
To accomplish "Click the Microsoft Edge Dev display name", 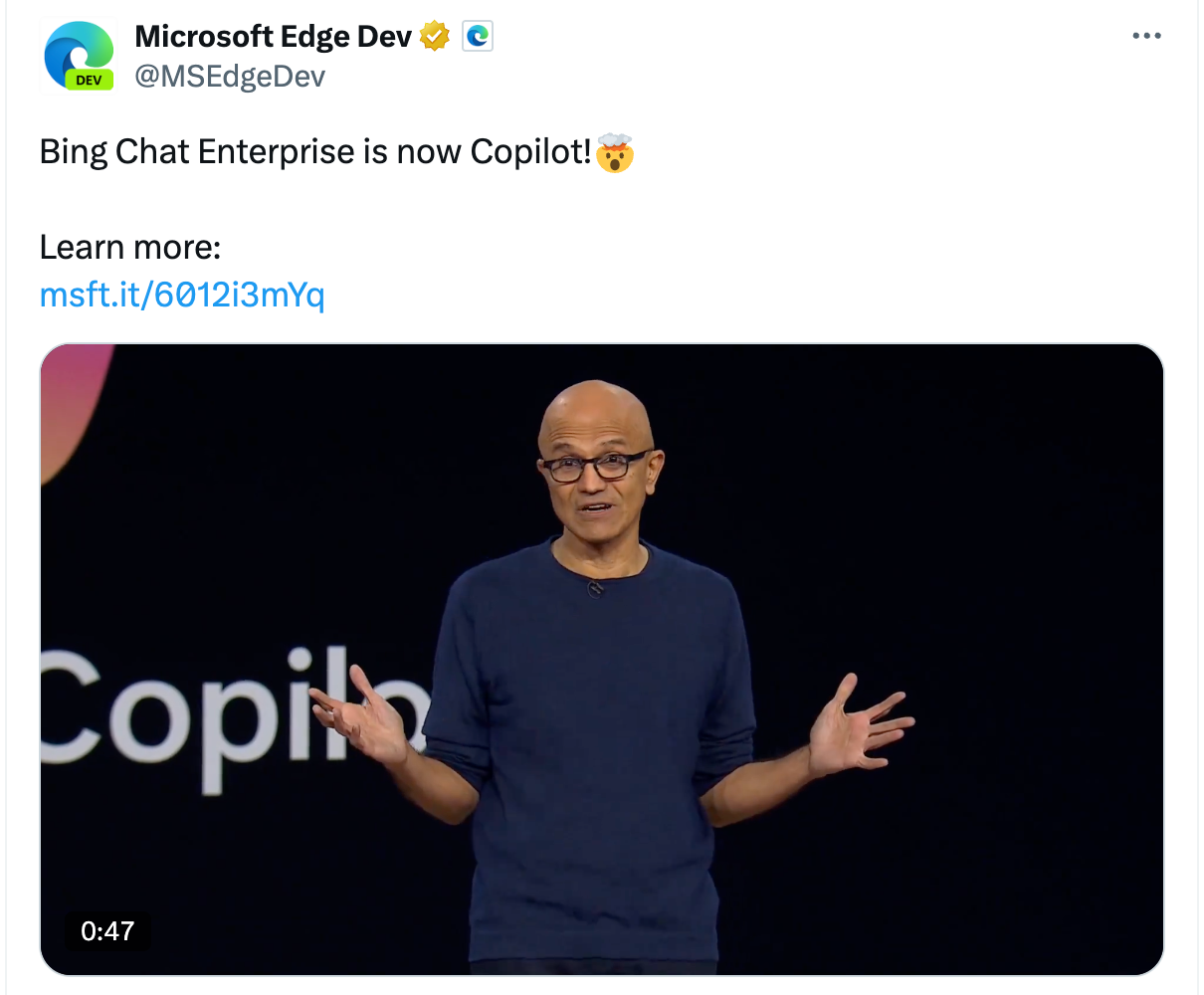I will pos(274,37).
